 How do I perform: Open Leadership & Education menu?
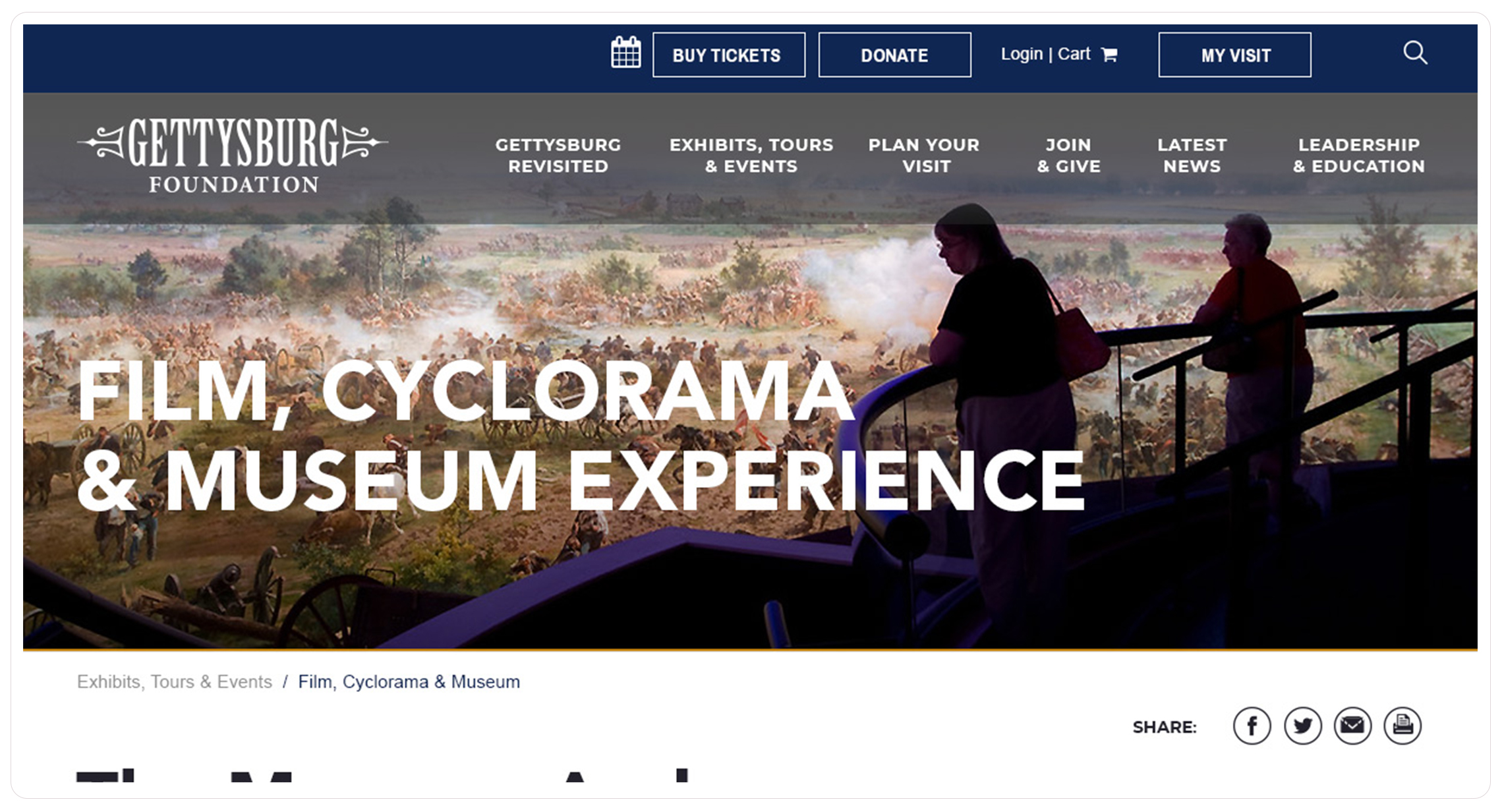[1358, 156]
